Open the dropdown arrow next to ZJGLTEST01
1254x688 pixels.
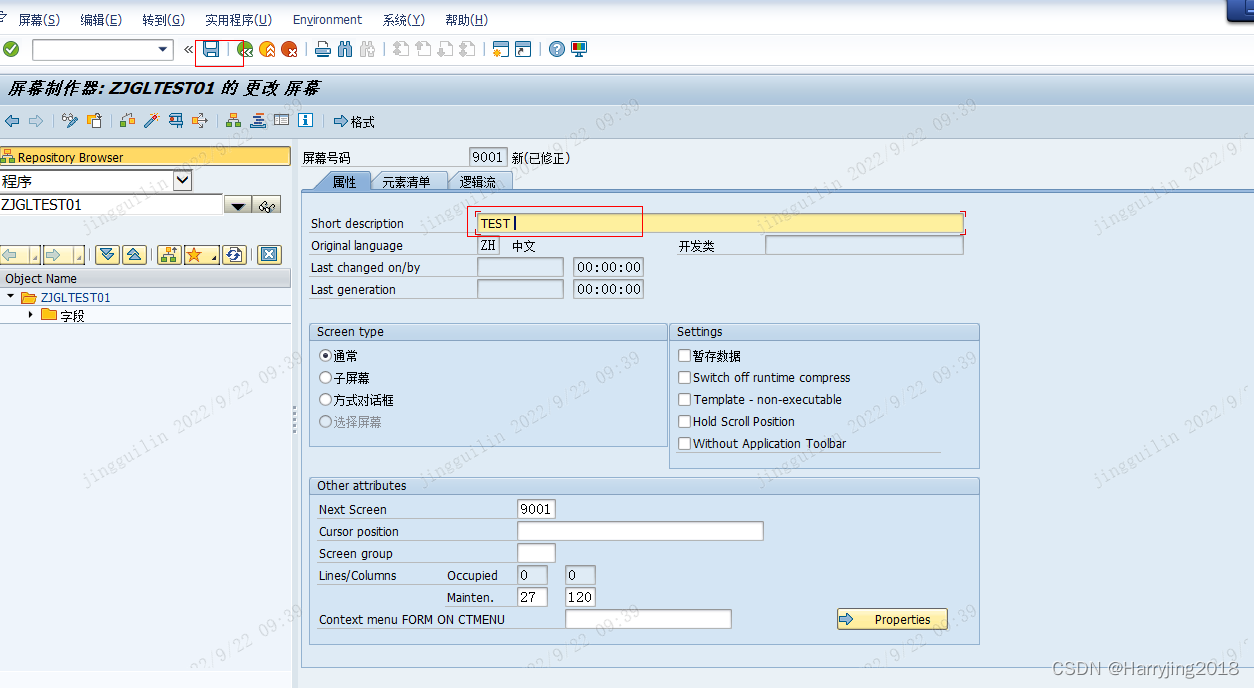[237, 204]
